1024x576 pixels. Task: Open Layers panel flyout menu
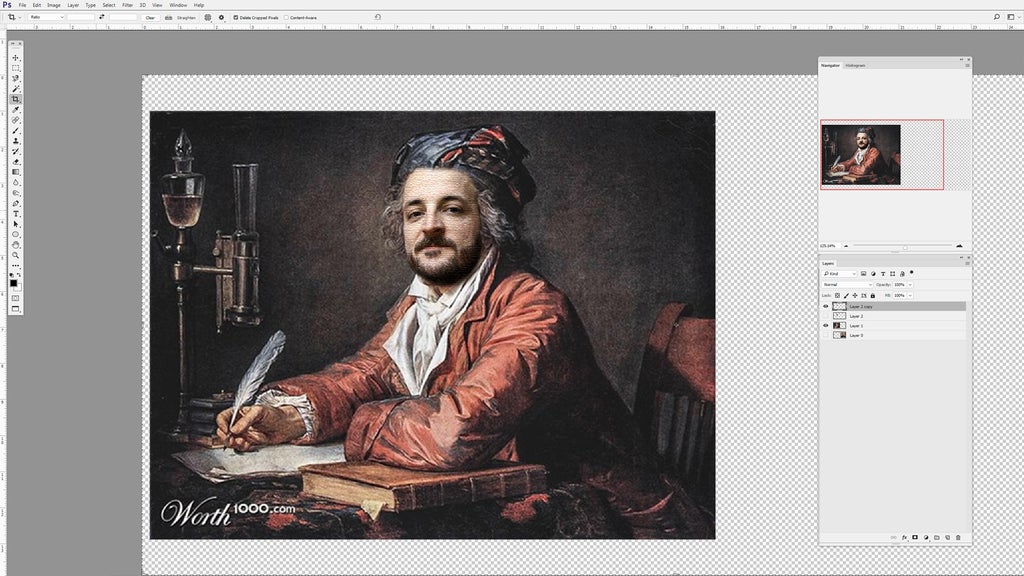coord(967,263)
